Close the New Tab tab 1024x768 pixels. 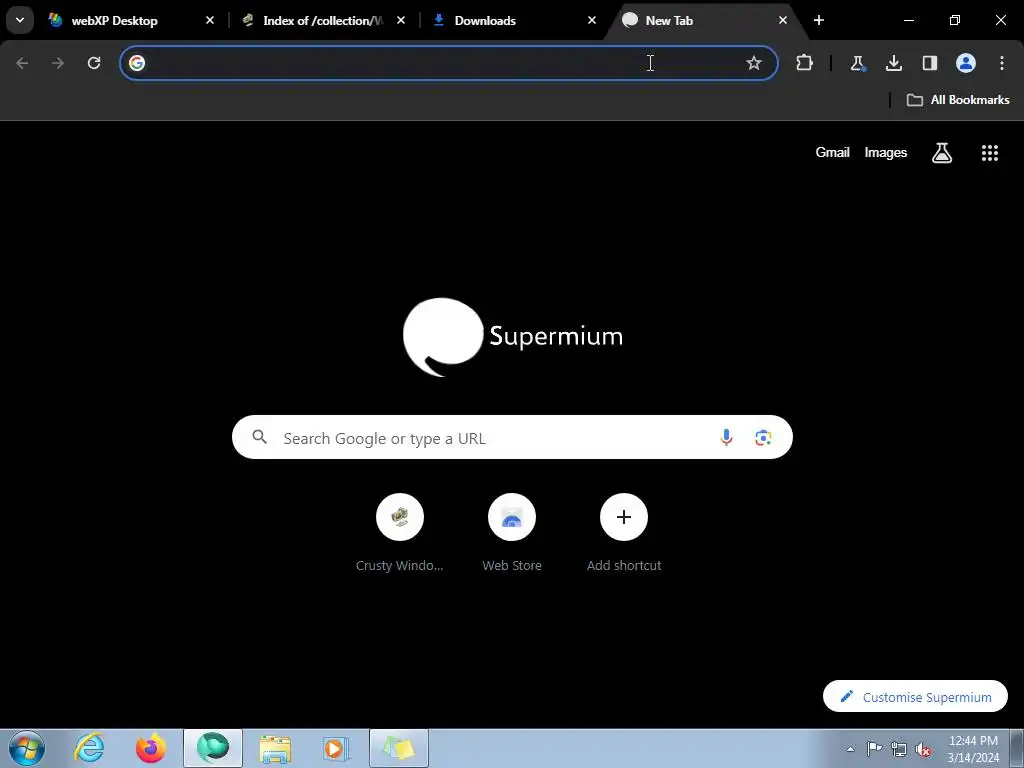[x=782, y=20]
